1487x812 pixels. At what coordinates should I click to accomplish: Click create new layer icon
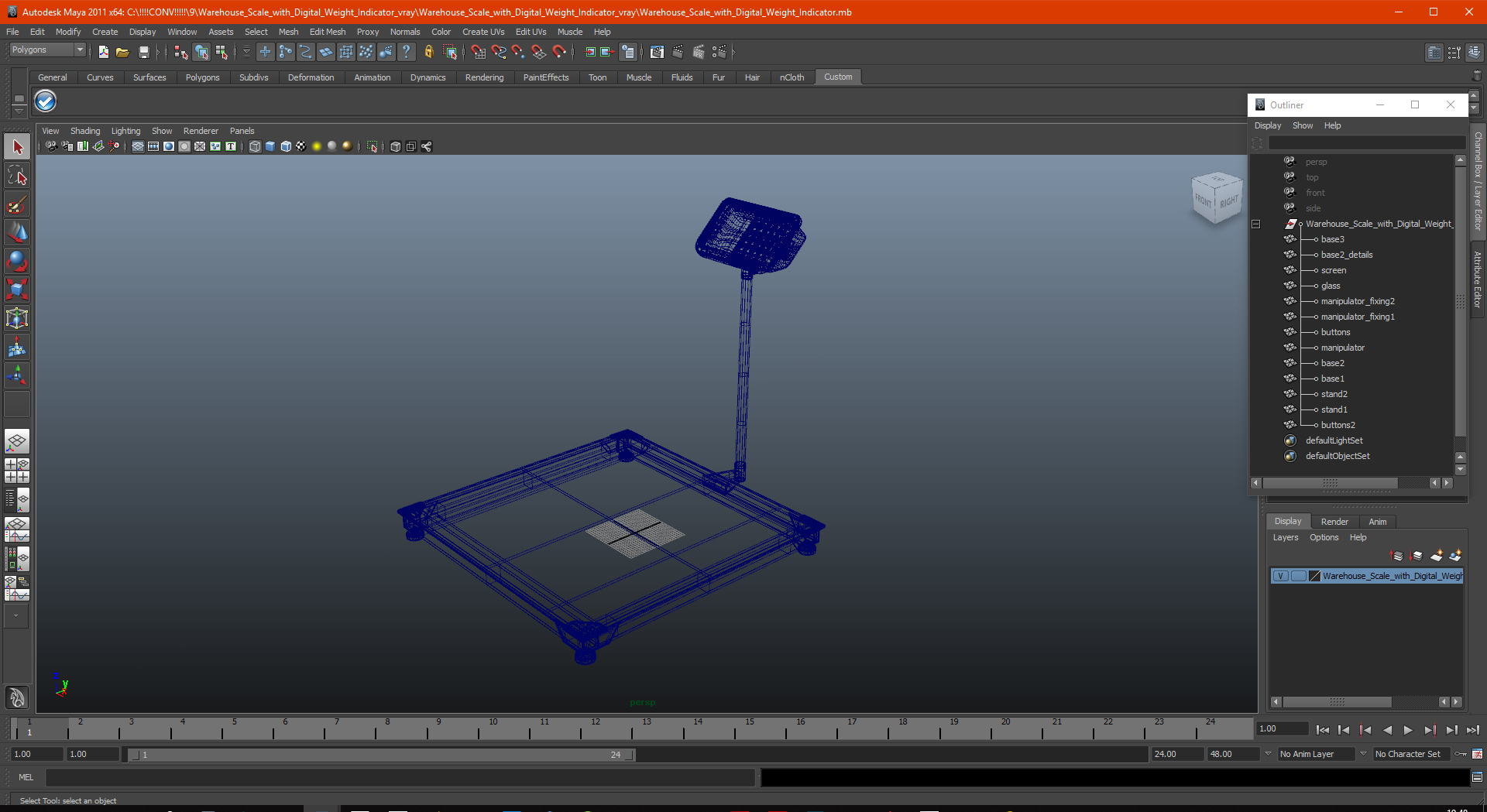coord(1437,556)
